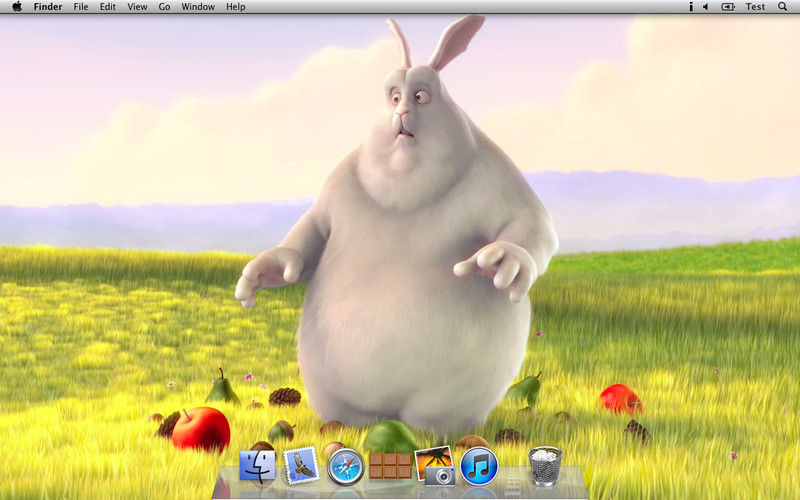Viewport: 800px width, 500px height.
Task: Open the Help menu
Action: (236, 7)
